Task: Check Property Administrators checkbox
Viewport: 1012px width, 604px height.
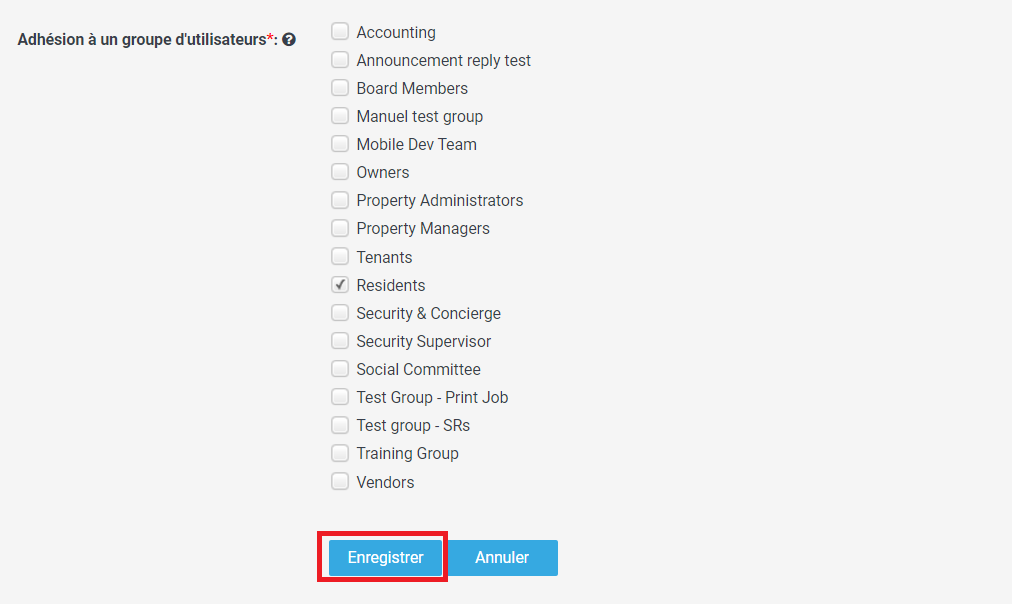Action: 340,200
